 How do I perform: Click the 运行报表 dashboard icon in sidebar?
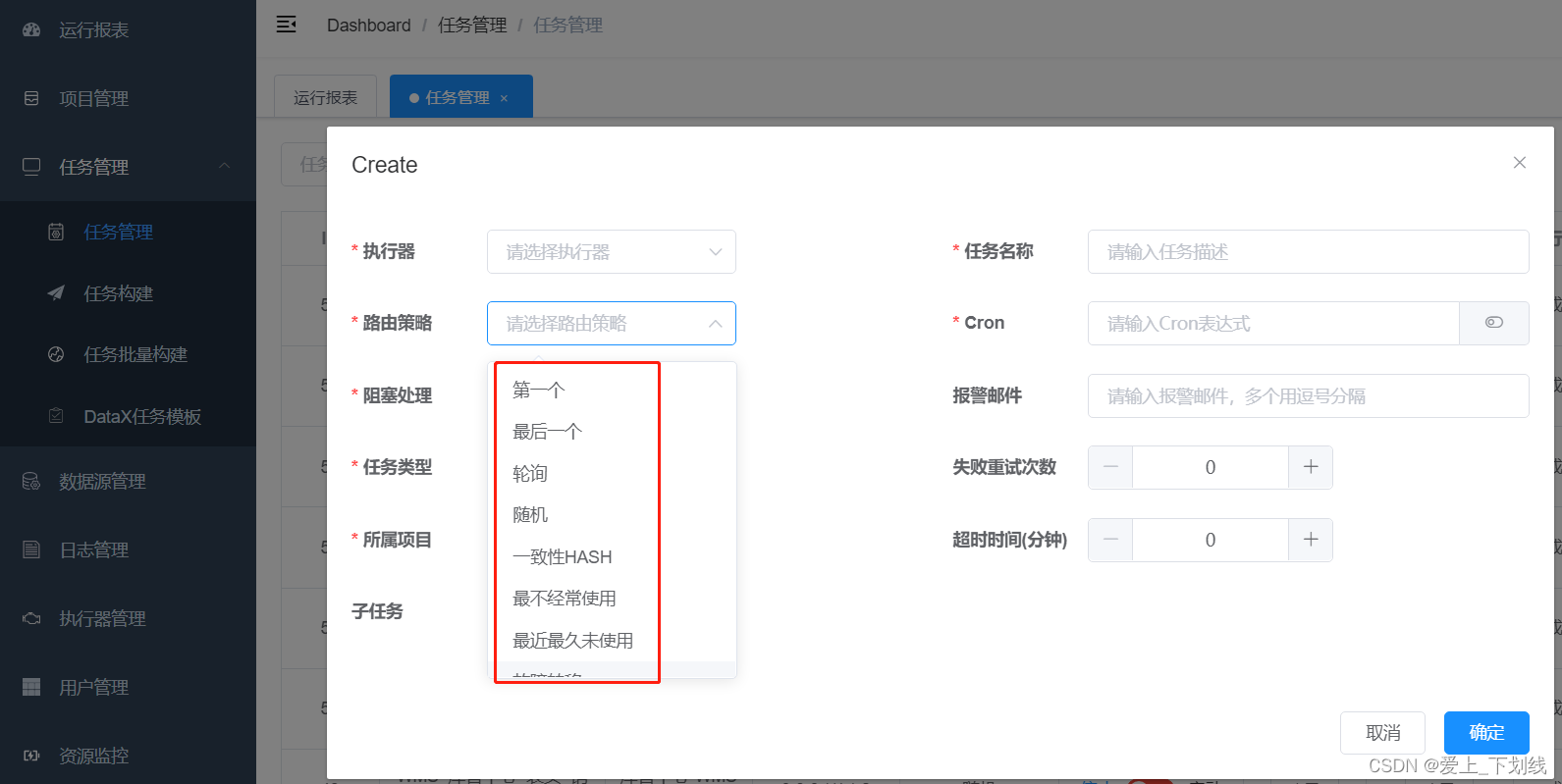pos(31,29)
